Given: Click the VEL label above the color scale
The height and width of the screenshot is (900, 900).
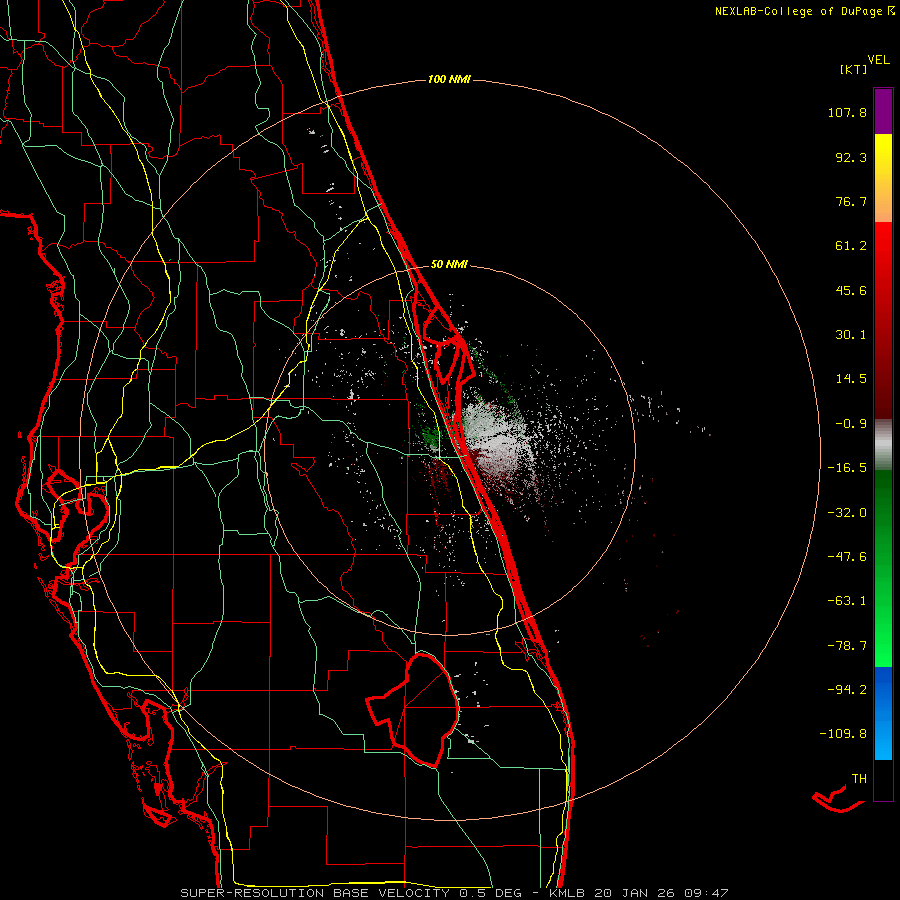Looking at the screenshot, I should [x=879, y=60].
